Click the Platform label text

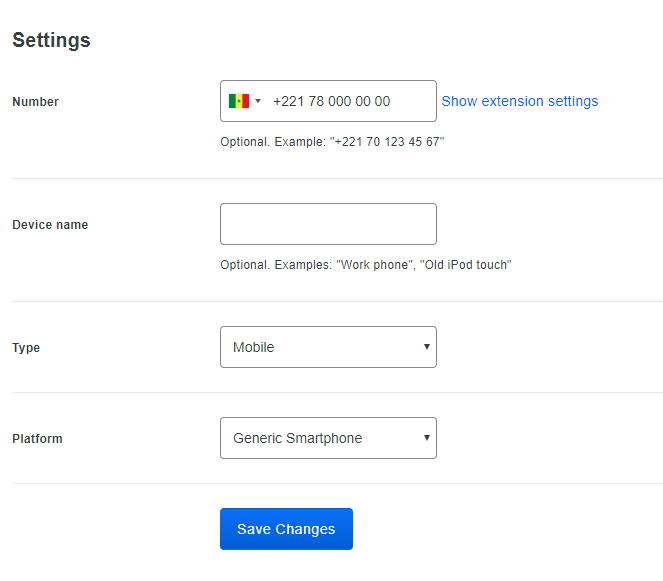point(37,439)
